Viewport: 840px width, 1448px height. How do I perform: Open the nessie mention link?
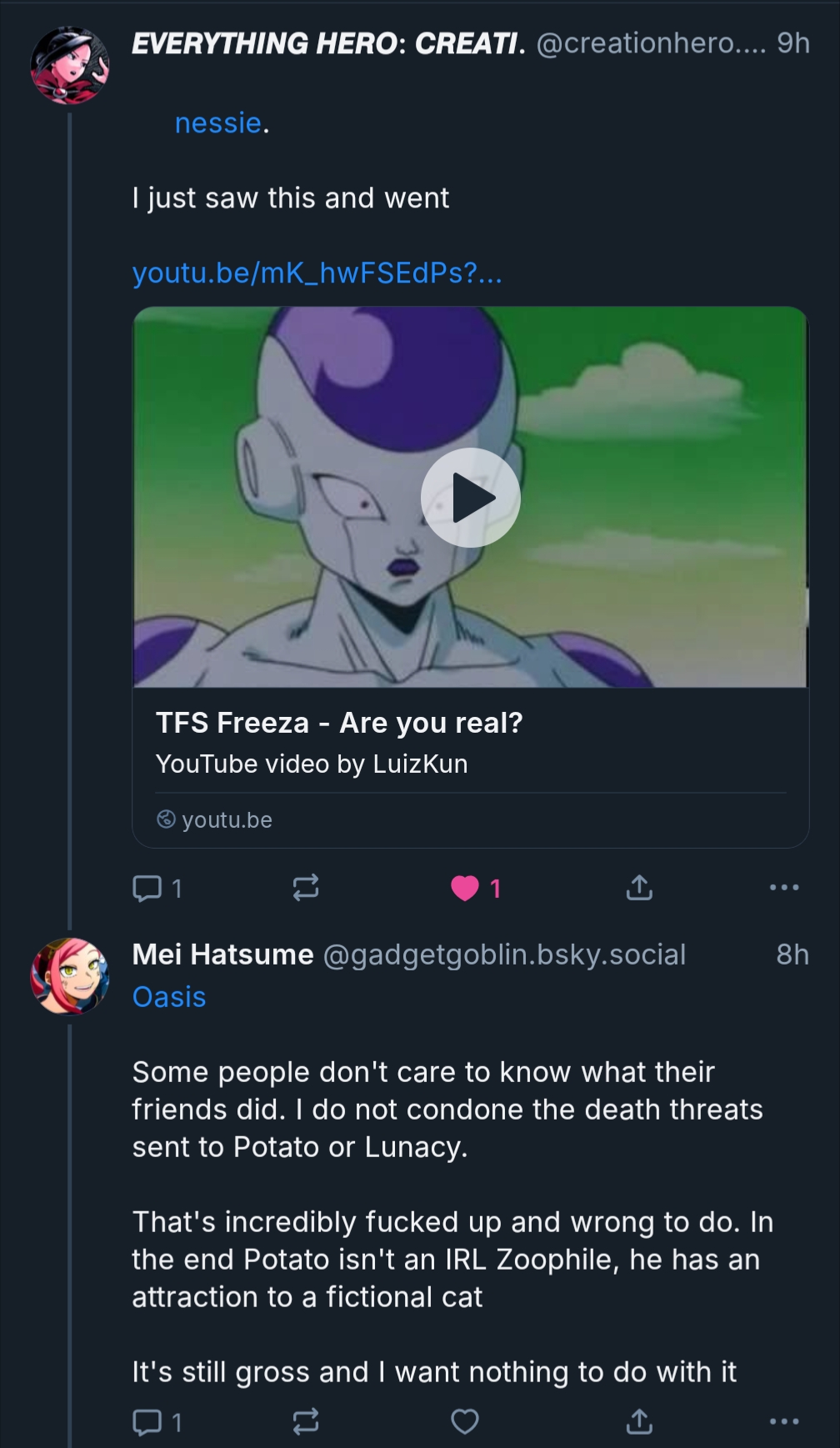pos(218,123)
